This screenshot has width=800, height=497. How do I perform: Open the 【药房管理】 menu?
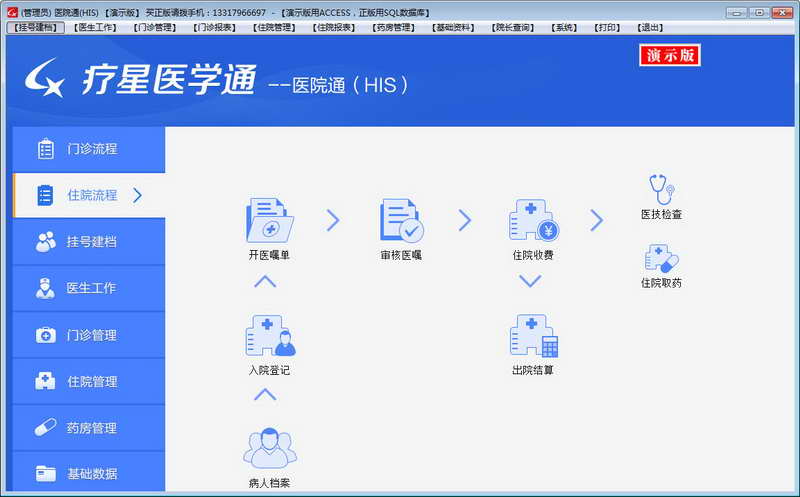393,28
